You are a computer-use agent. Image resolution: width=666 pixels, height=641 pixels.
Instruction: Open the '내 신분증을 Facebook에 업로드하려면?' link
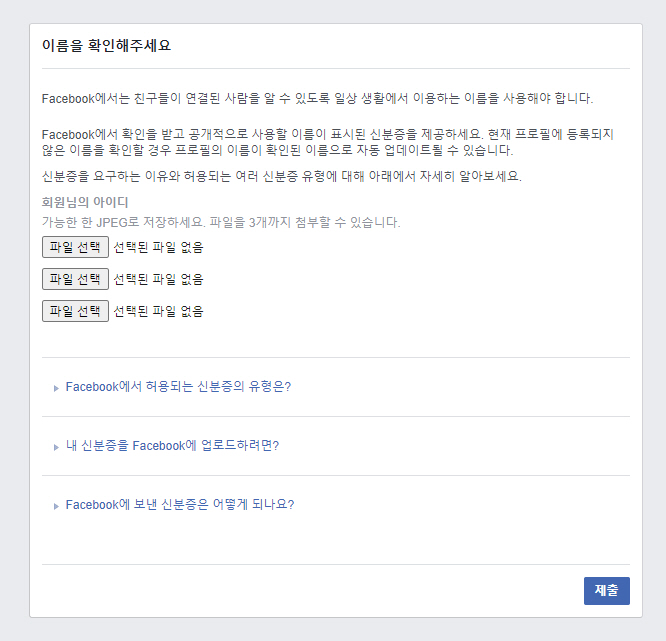pos(172,446)
